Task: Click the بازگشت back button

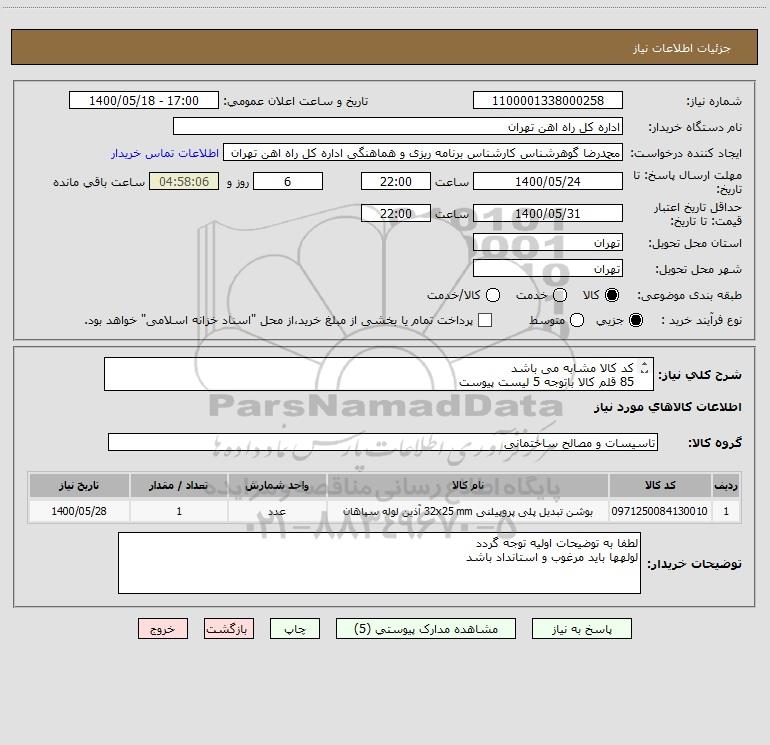Action: (229, 629)
